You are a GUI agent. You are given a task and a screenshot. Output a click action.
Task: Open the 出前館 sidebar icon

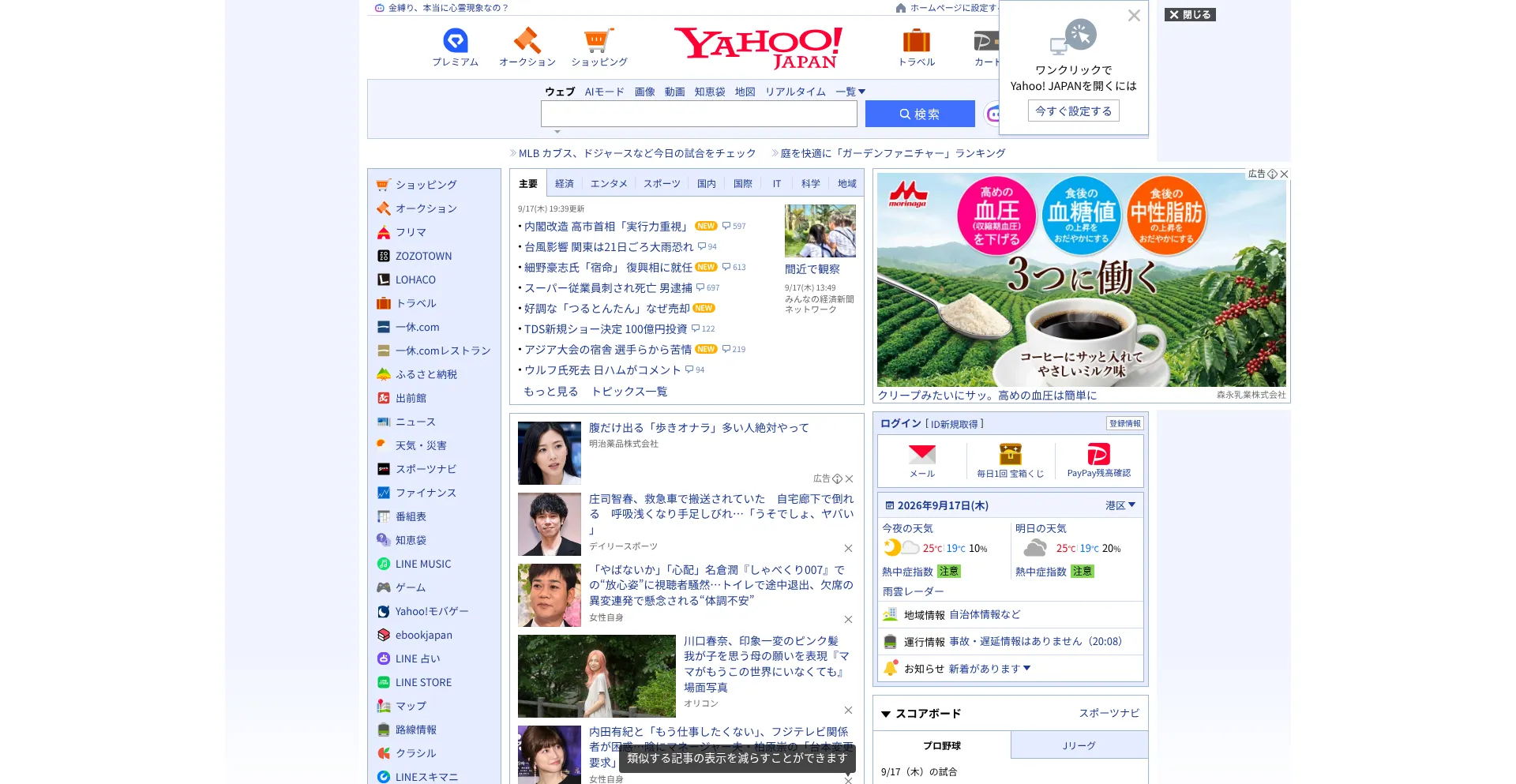click(384, 398)
